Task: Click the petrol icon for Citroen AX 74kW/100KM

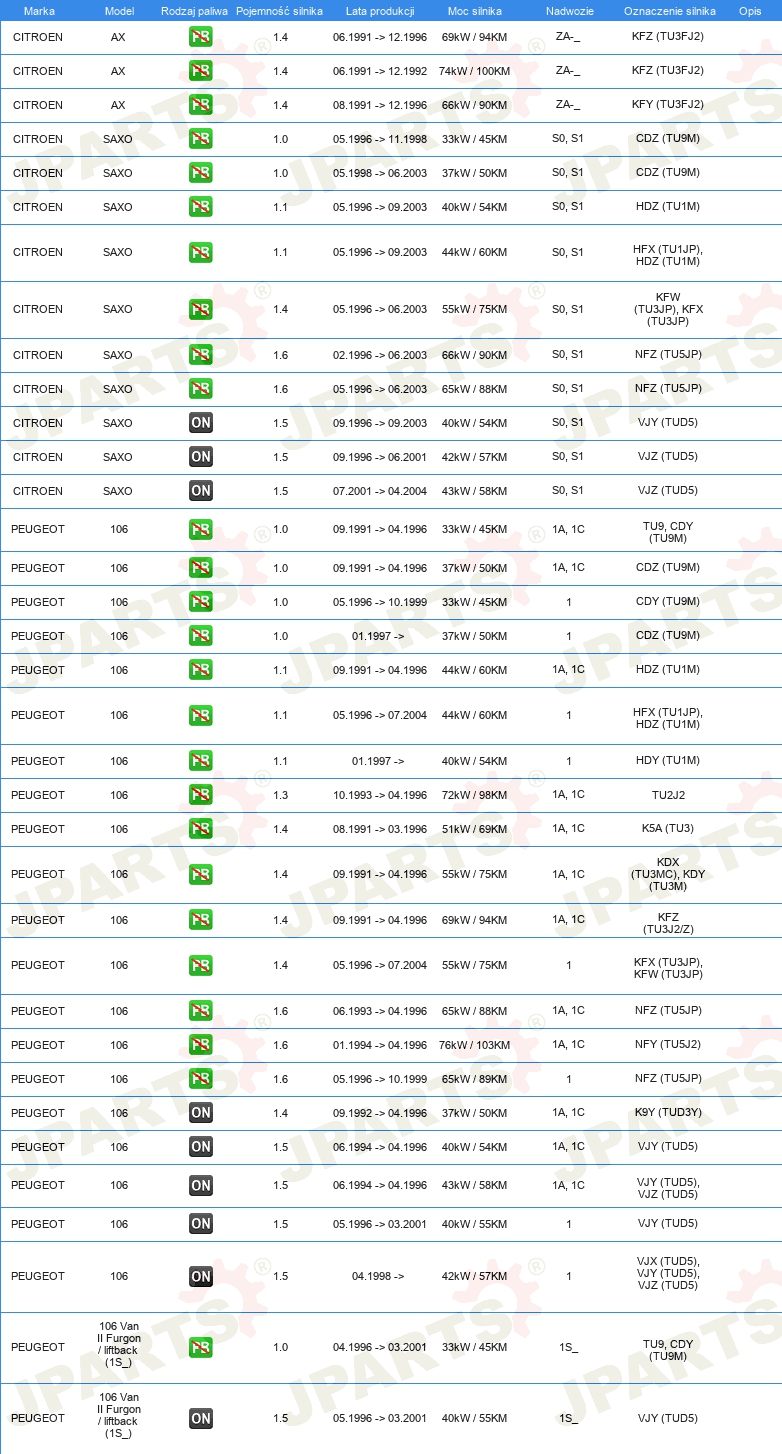Action: click(x=201, y=72)
